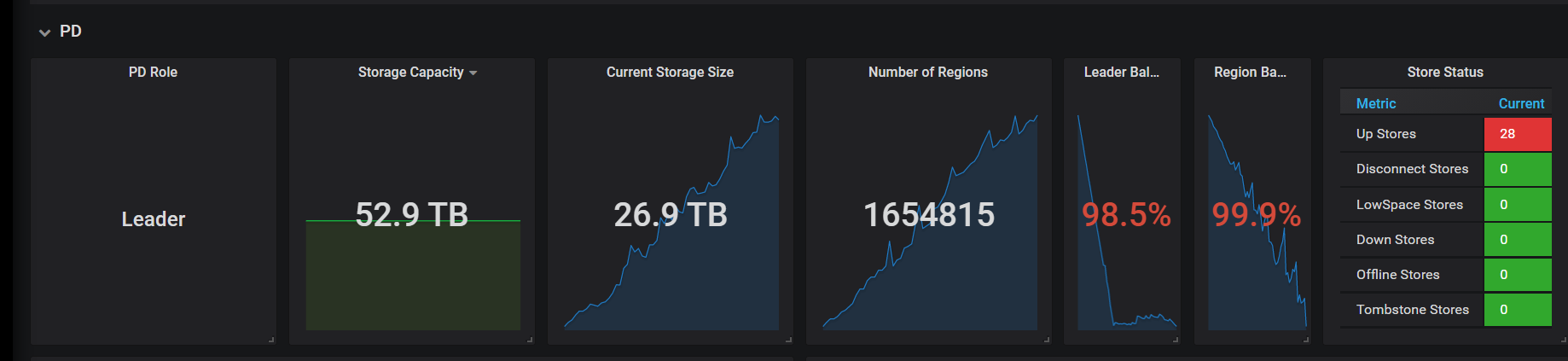Viewport: 1568px width, 361px height.
Task: Click the Leader Balance panel title
Action: pos(1121,73)
